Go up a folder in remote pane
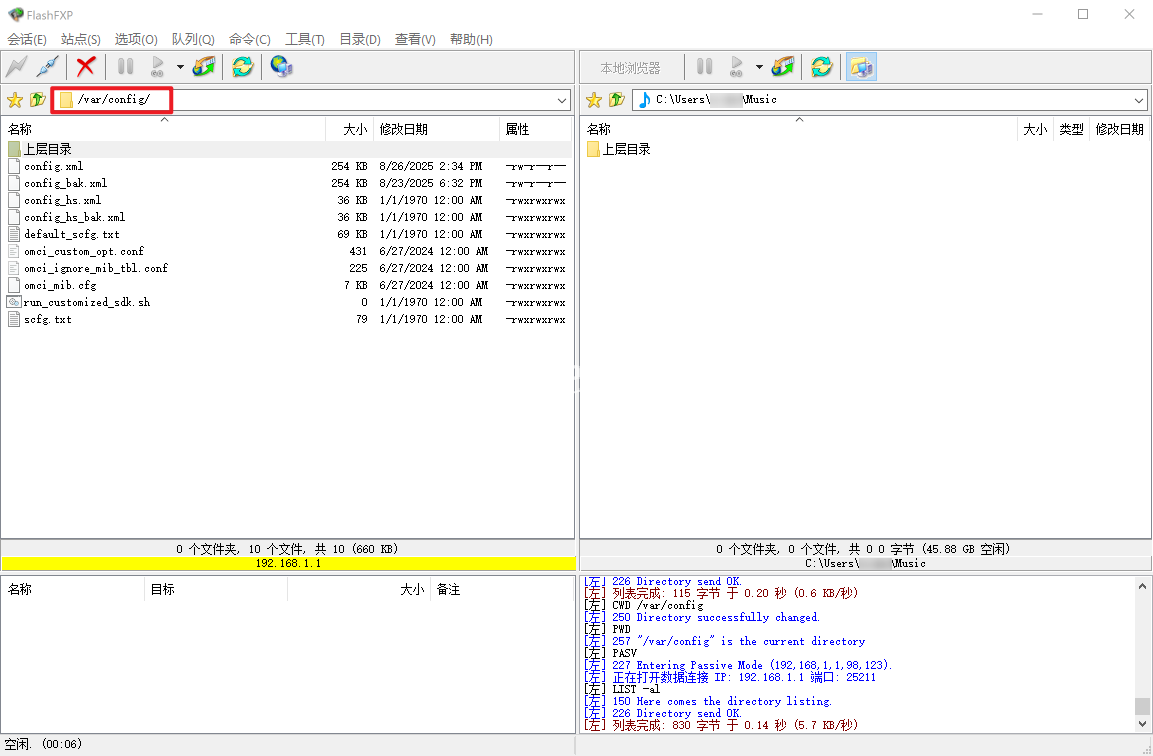The height and width of the screenshot is (756, 1153). 38,100
